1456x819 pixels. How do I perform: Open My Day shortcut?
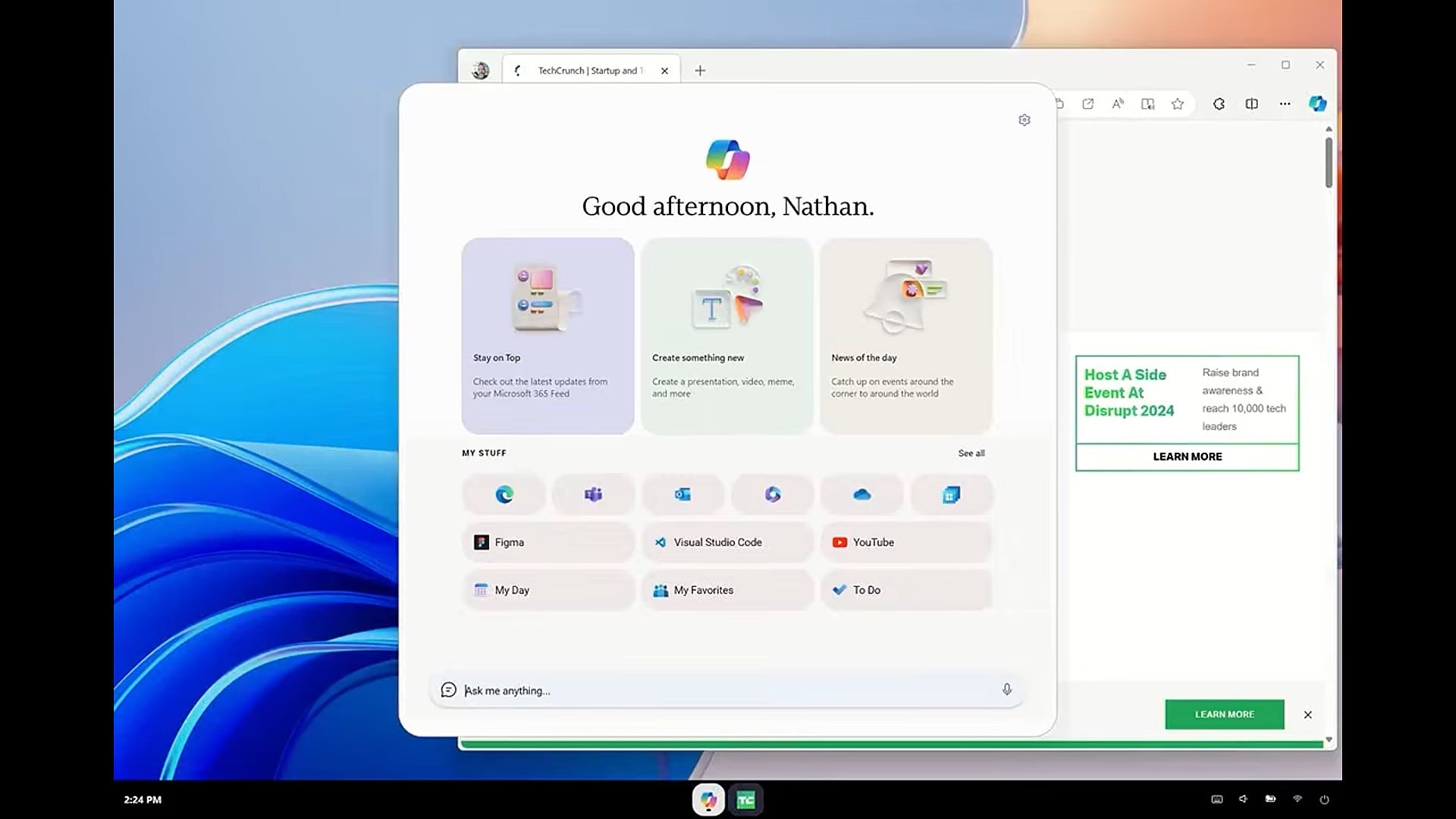[548, 590]
